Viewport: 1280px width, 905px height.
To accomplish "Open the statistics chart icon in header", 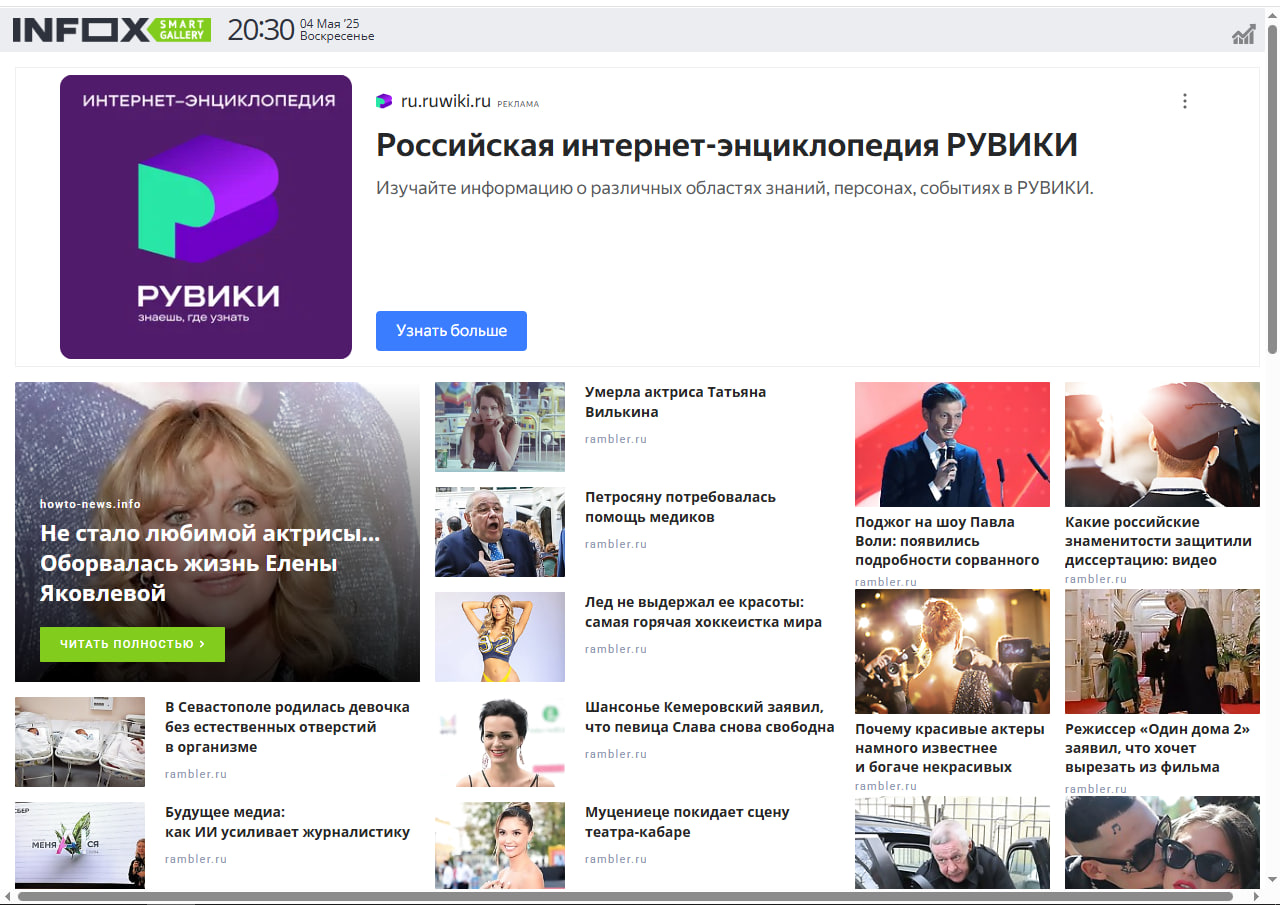I will (1243, 35).
